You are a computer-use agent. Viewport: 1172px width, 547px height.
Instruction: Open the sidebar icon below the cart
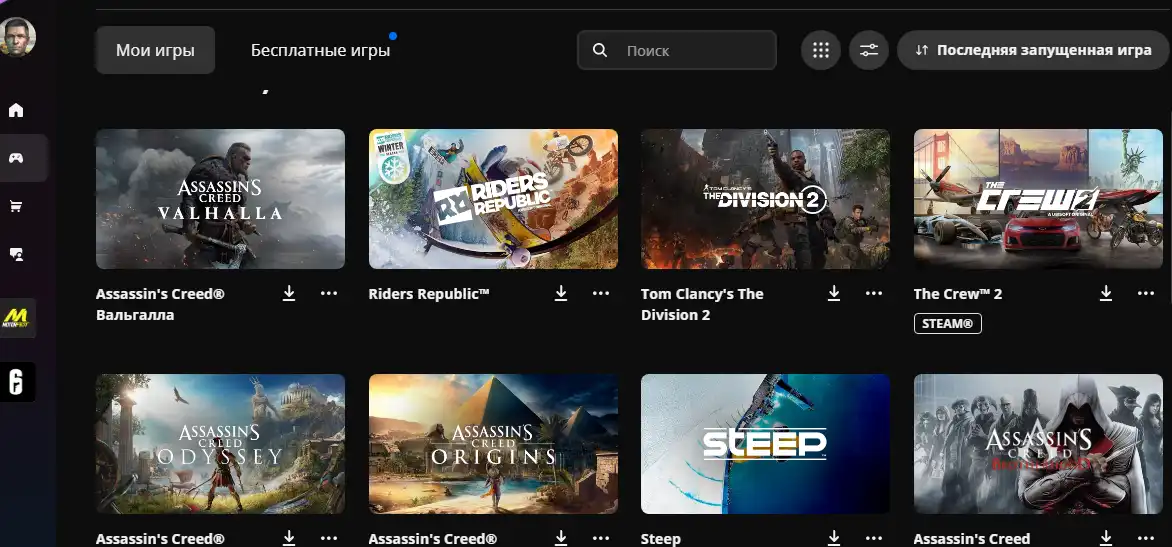(16, 255)
